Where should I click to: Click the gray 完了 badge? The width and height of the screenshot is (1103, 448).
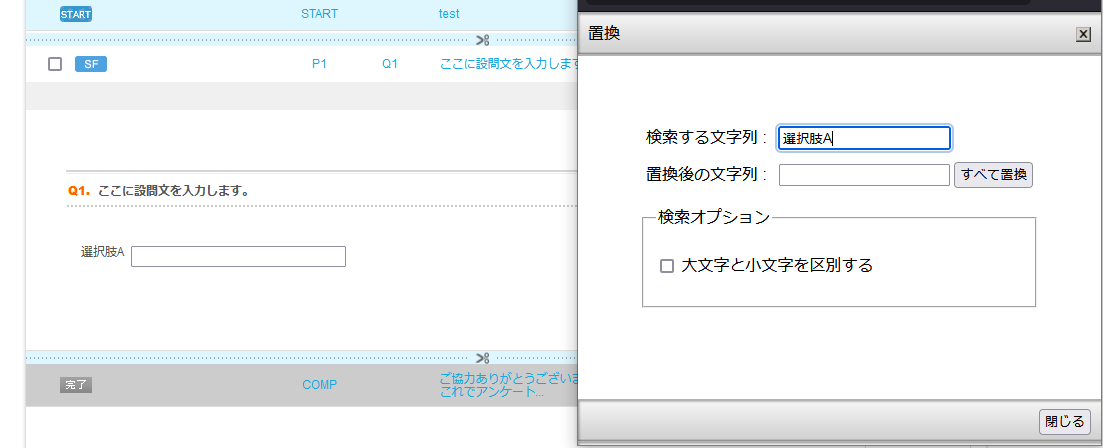tap(76, 385)
